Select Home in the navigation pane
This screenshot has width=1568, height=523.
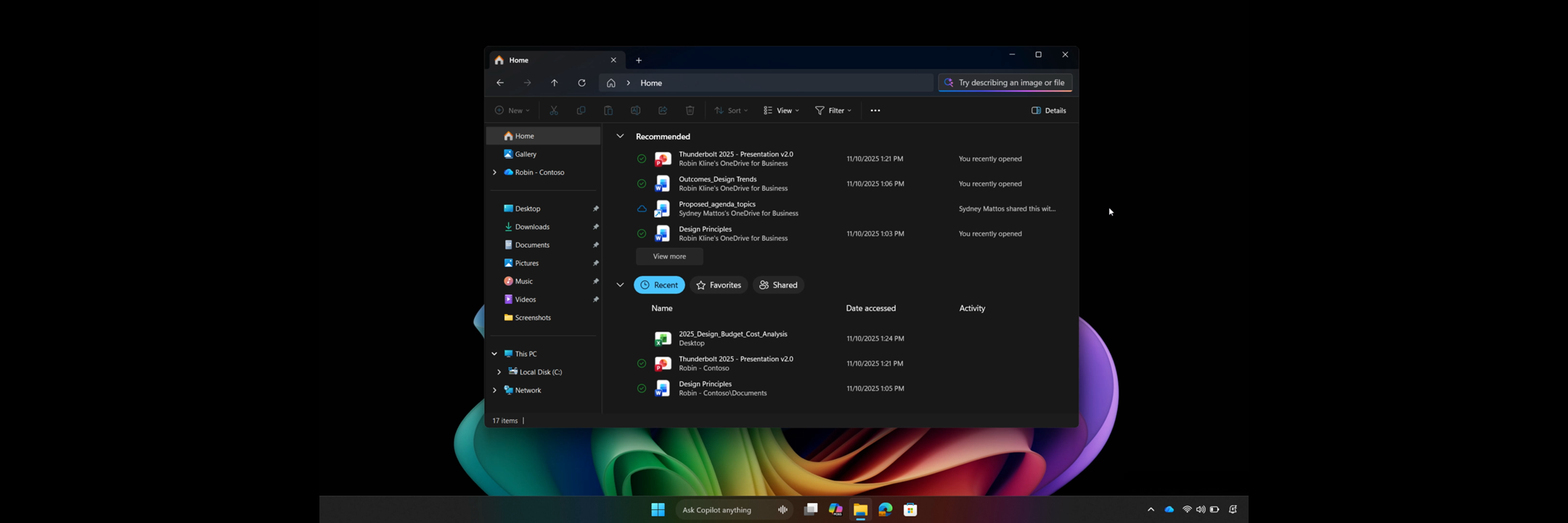point(544,136)
